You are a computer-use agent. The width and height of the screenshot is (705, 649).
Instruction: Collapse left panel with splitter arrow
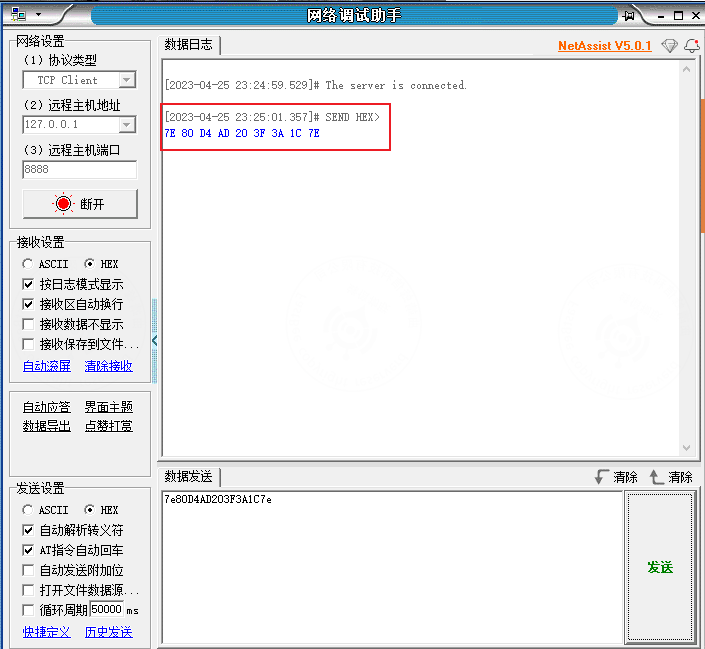(155, 341)
